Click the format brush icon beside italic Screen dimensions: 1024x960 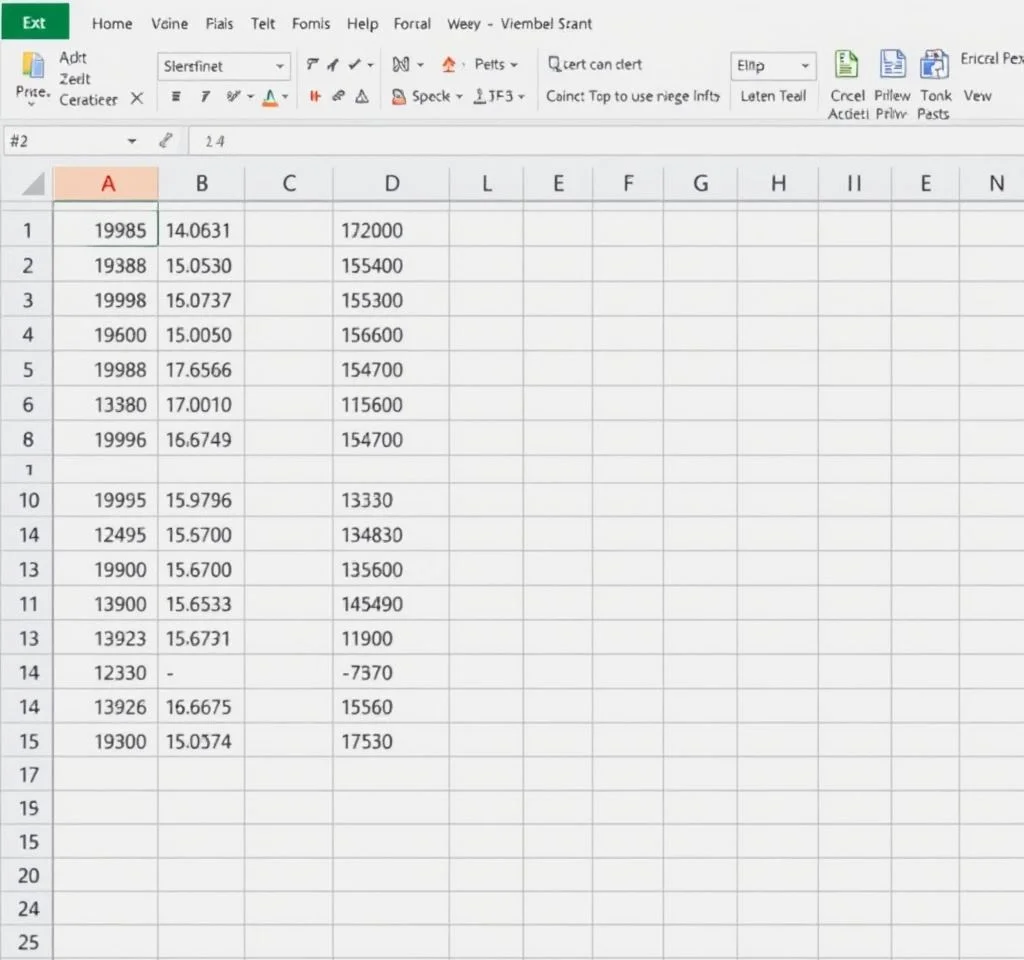(232, 97)
